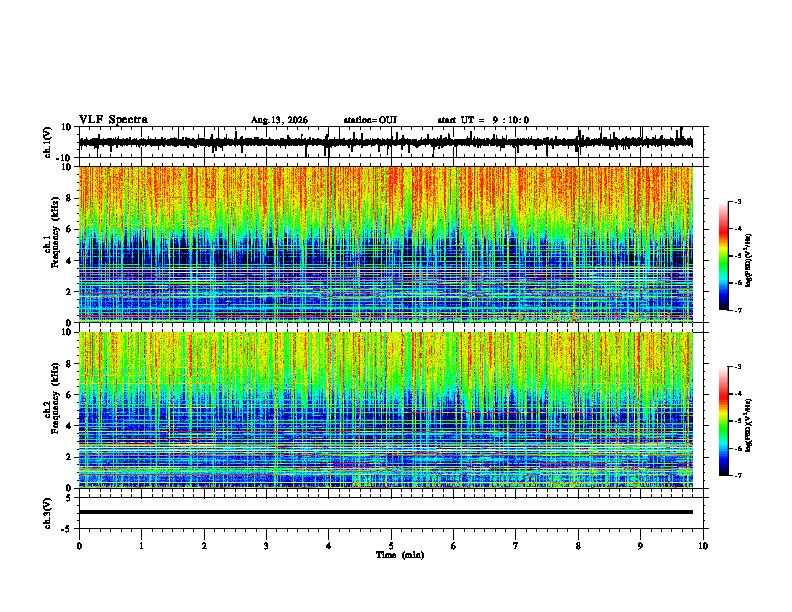Click the 'Time (min)' axis label
Screen dimensions: 792x612
400,555
